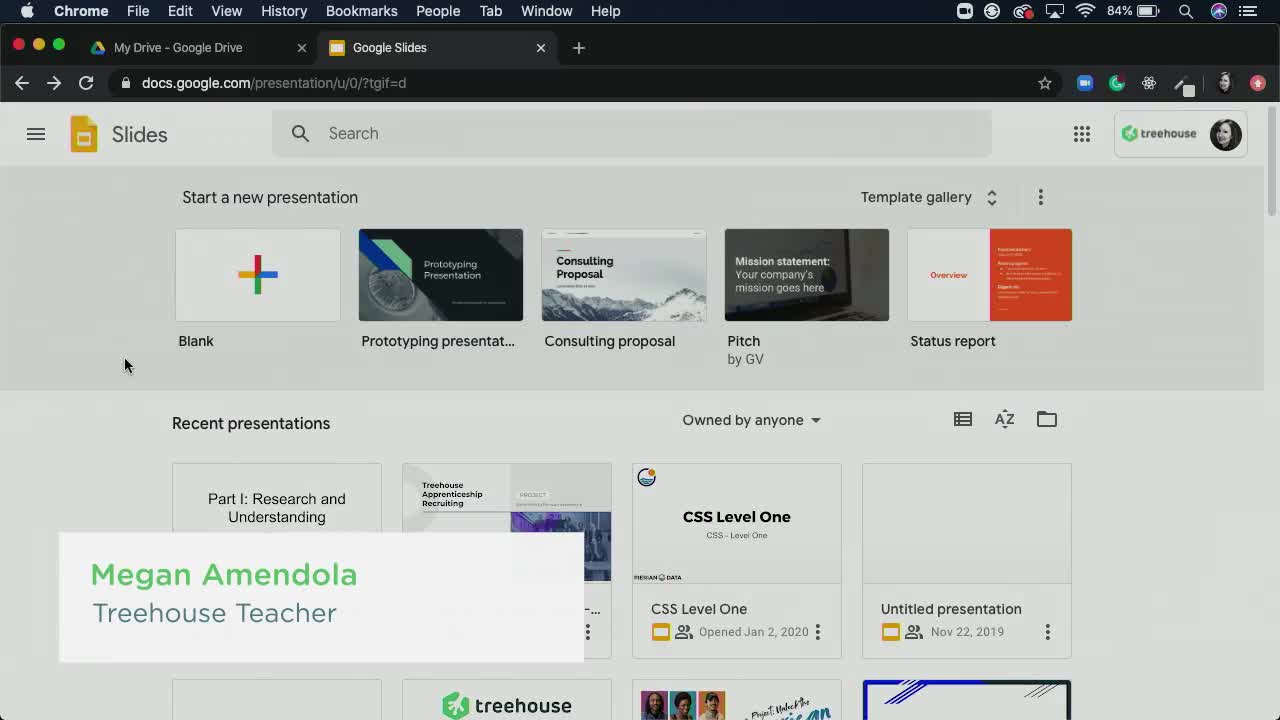Open the main menu hamburger icon

36,133
